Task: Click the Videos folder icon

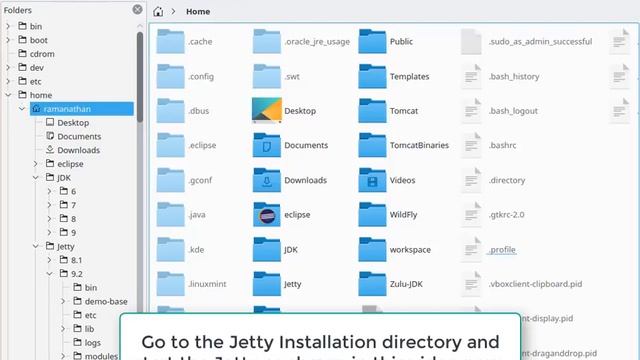Action: 372,180
